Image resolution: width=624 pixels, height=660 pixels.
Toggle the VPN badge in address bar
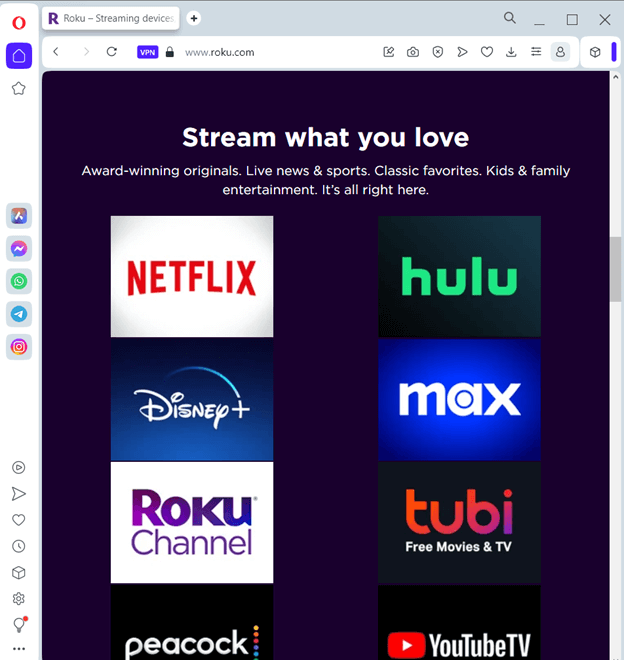click(x=147, y=52)
